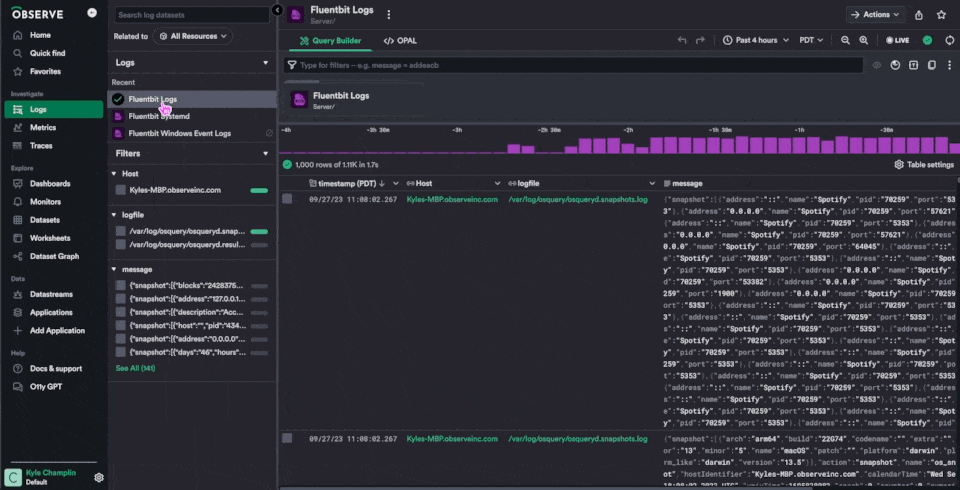Select Fluentbit Windows Event Logs dataset
This screenshot has width=960, height=490.
tap(180, 134)
